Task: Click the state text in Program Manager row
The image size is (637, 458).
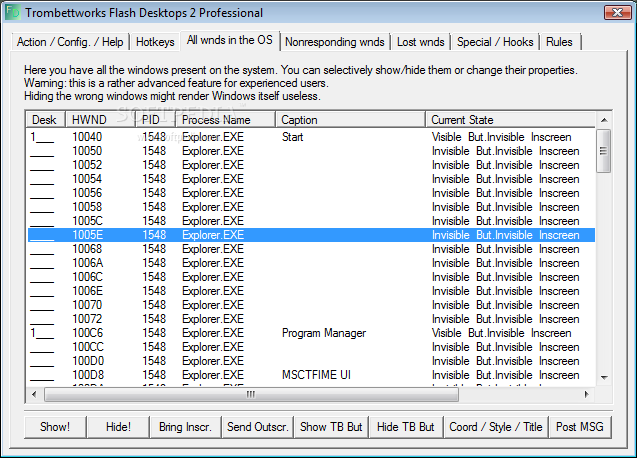Action: tap(501, 333)
